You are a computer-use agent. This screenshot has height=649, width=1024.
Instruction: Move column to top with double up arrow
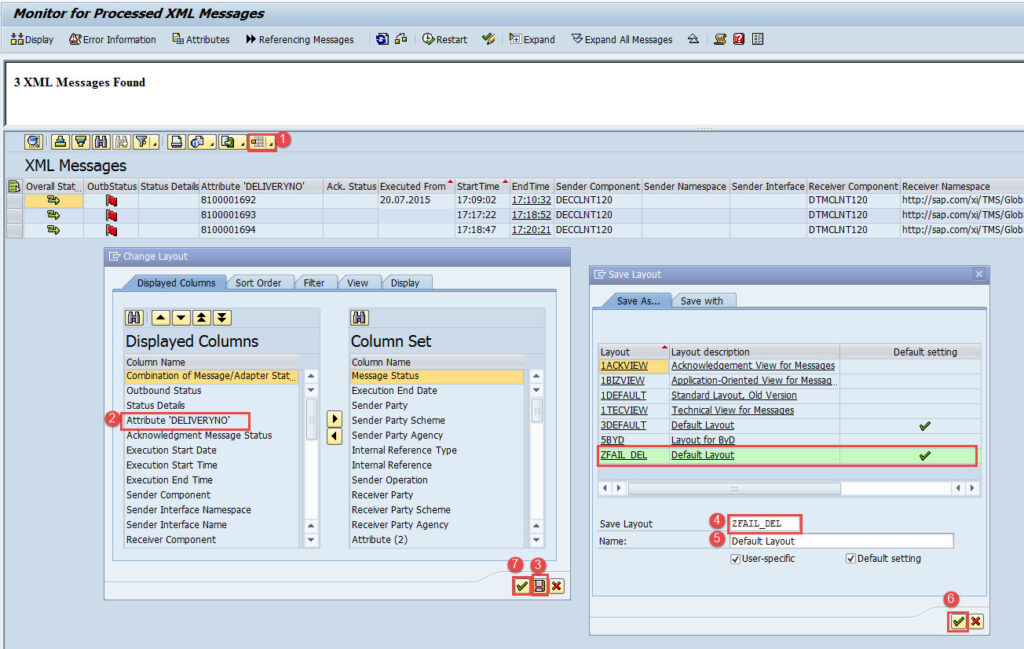point(200,318)
